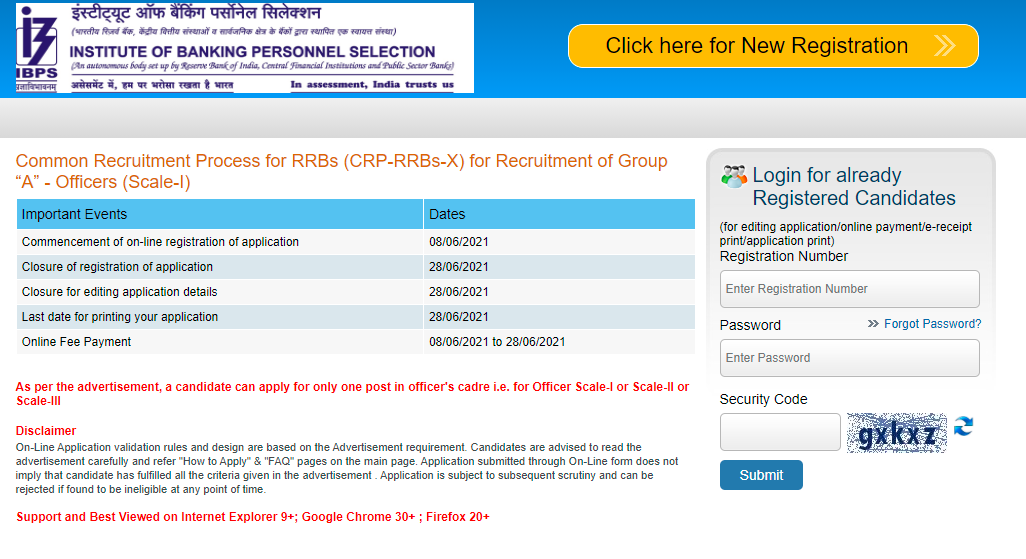Screen dimensions: 1026x559
Task: Select "Last date for printing your application" cell
Action: point(220,316)
